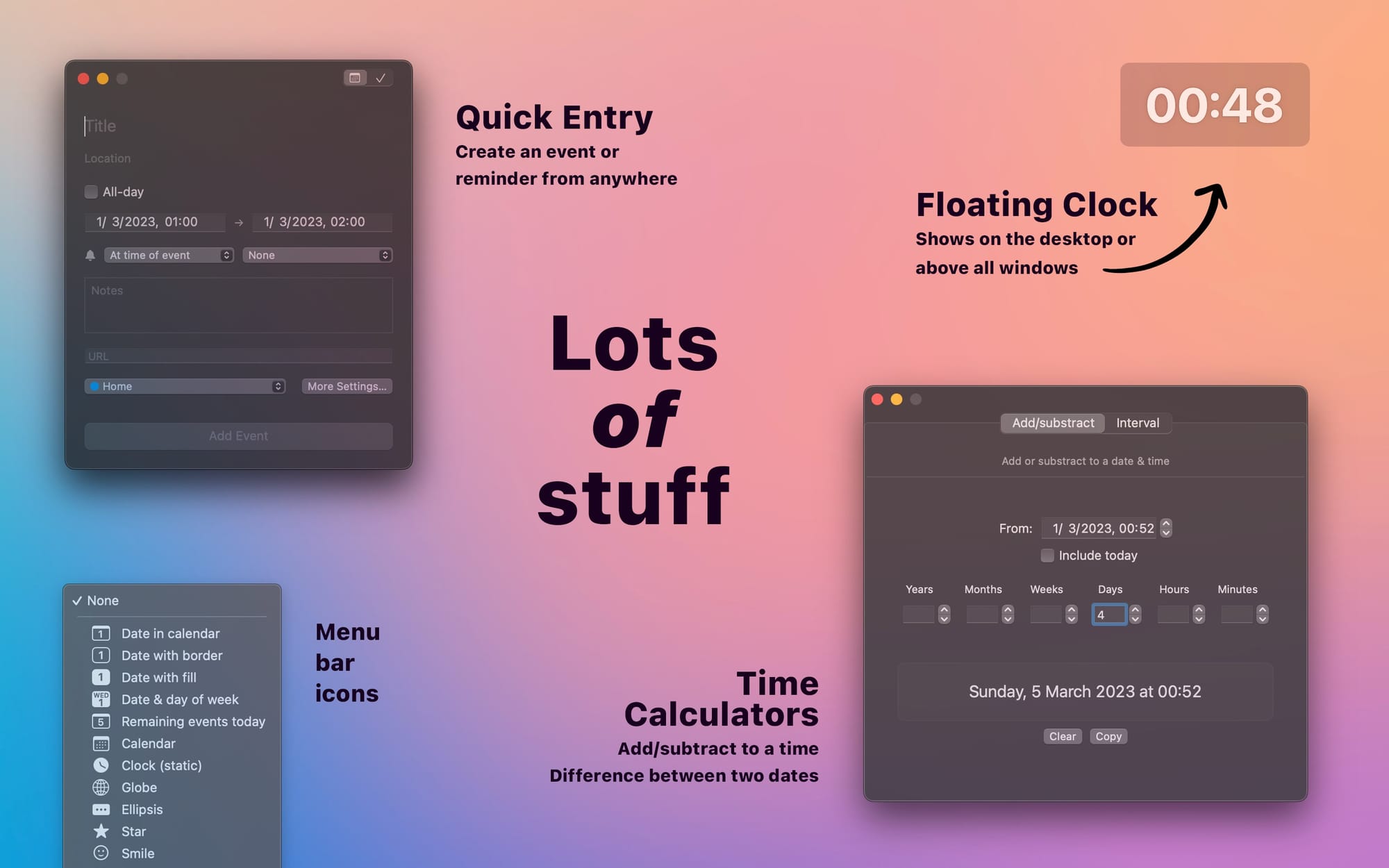This screenshot has height=868, width=1389.
Task: Open the second alert None dropdown
Action: click(317, 255)
